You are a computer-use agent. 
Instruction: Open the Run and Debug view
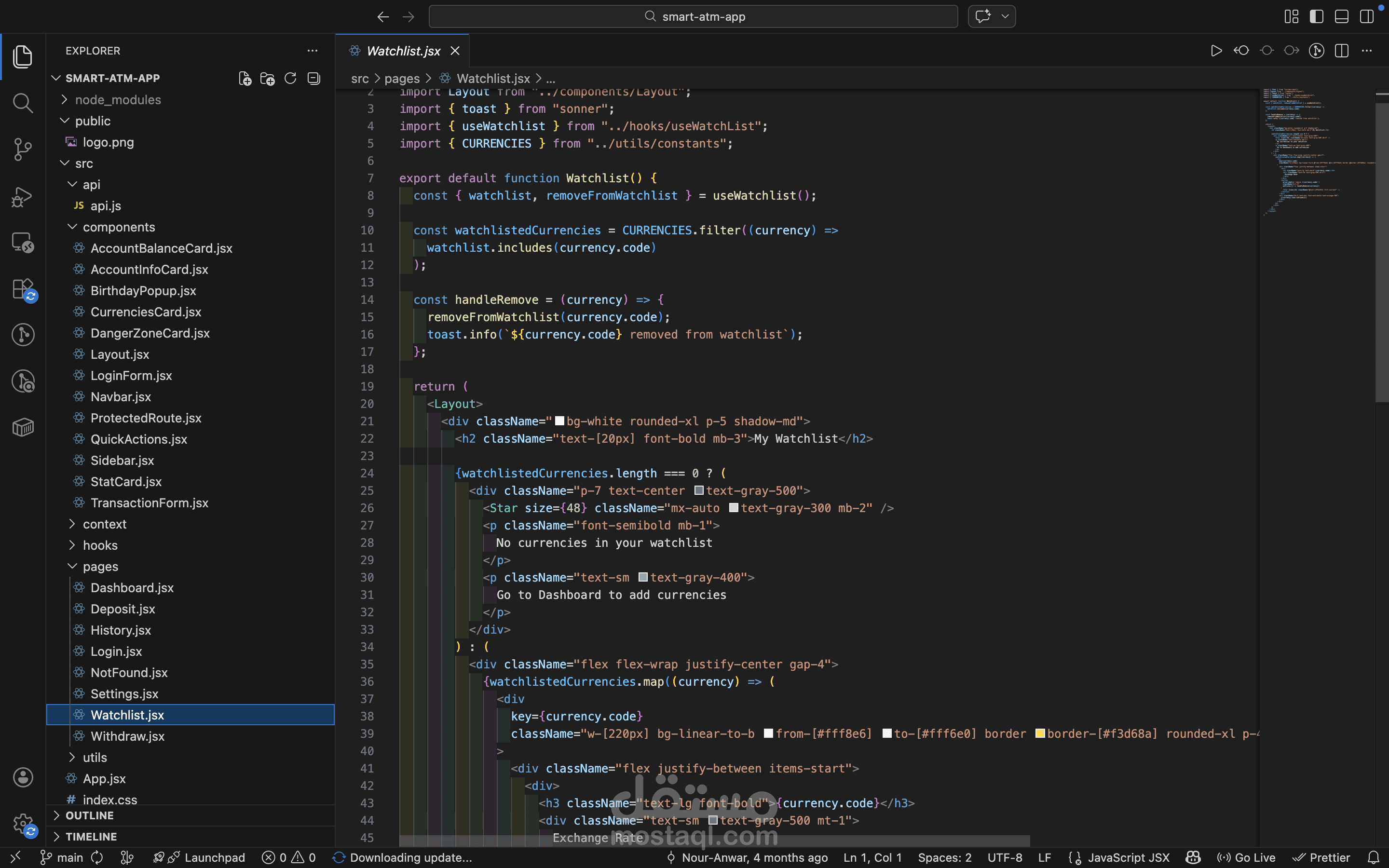point(22,197)
